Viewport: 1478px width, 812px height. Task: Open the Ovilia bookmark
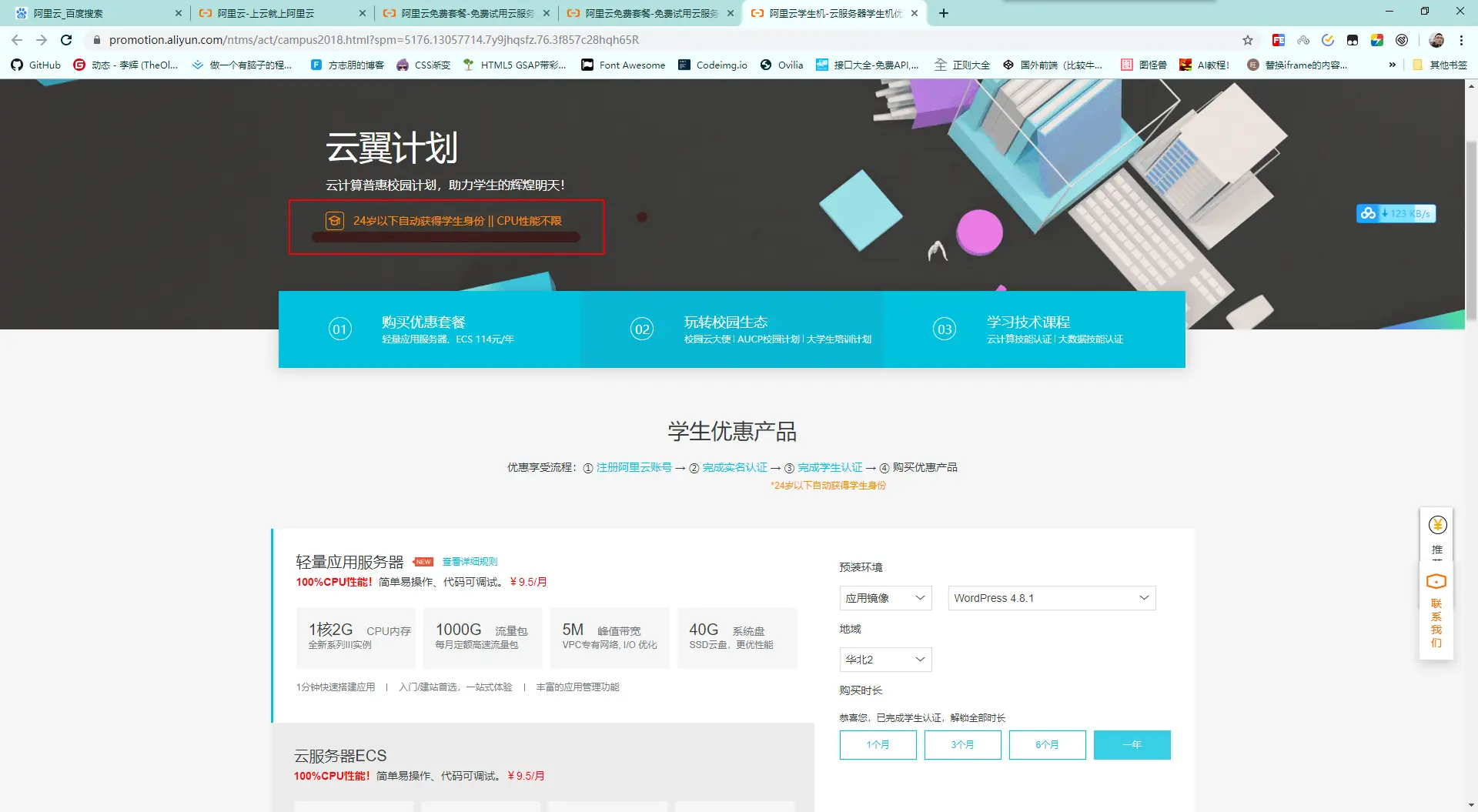[x=781, y=65]
